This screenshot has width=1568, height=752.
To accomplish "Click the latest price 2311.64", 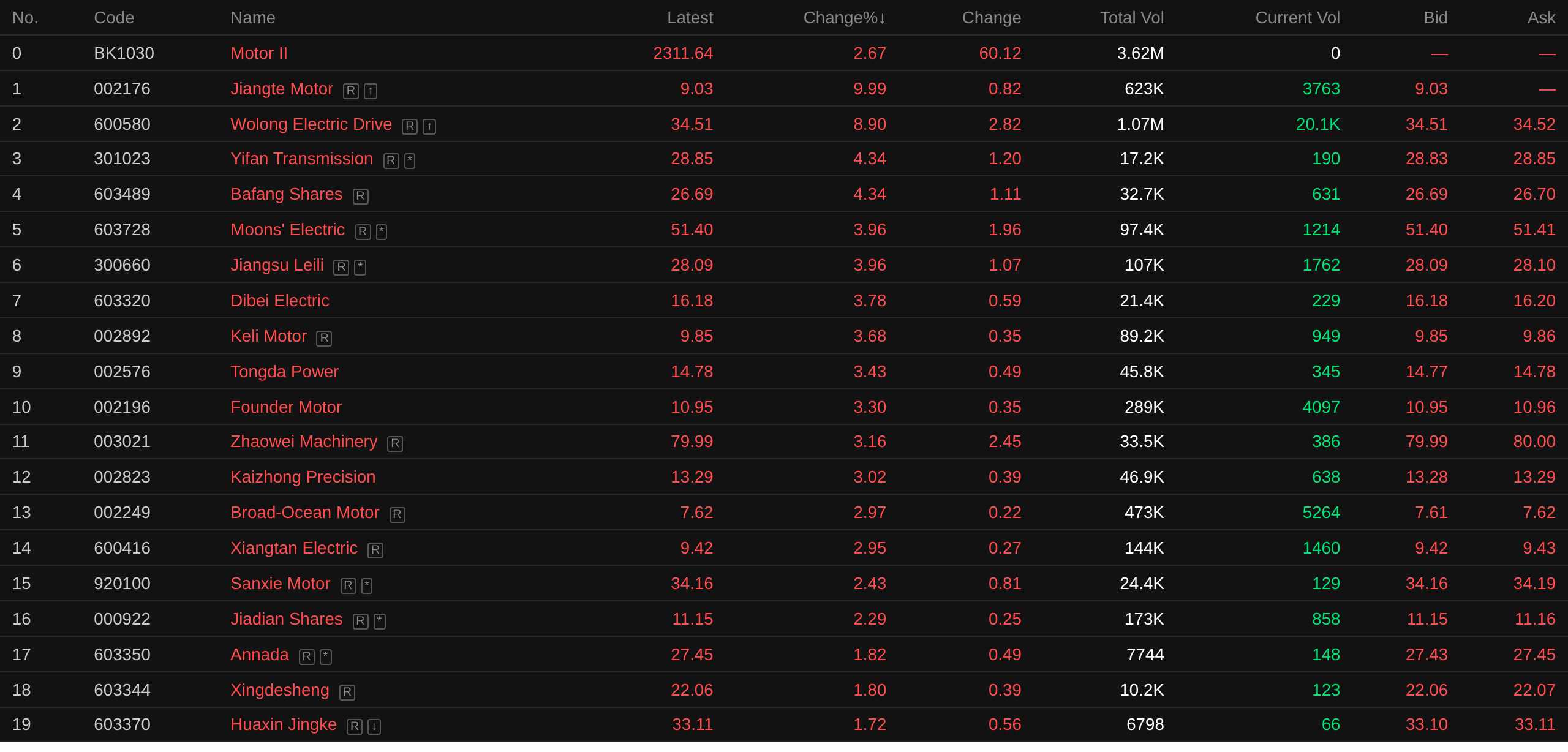I will (x=683, y=53).
